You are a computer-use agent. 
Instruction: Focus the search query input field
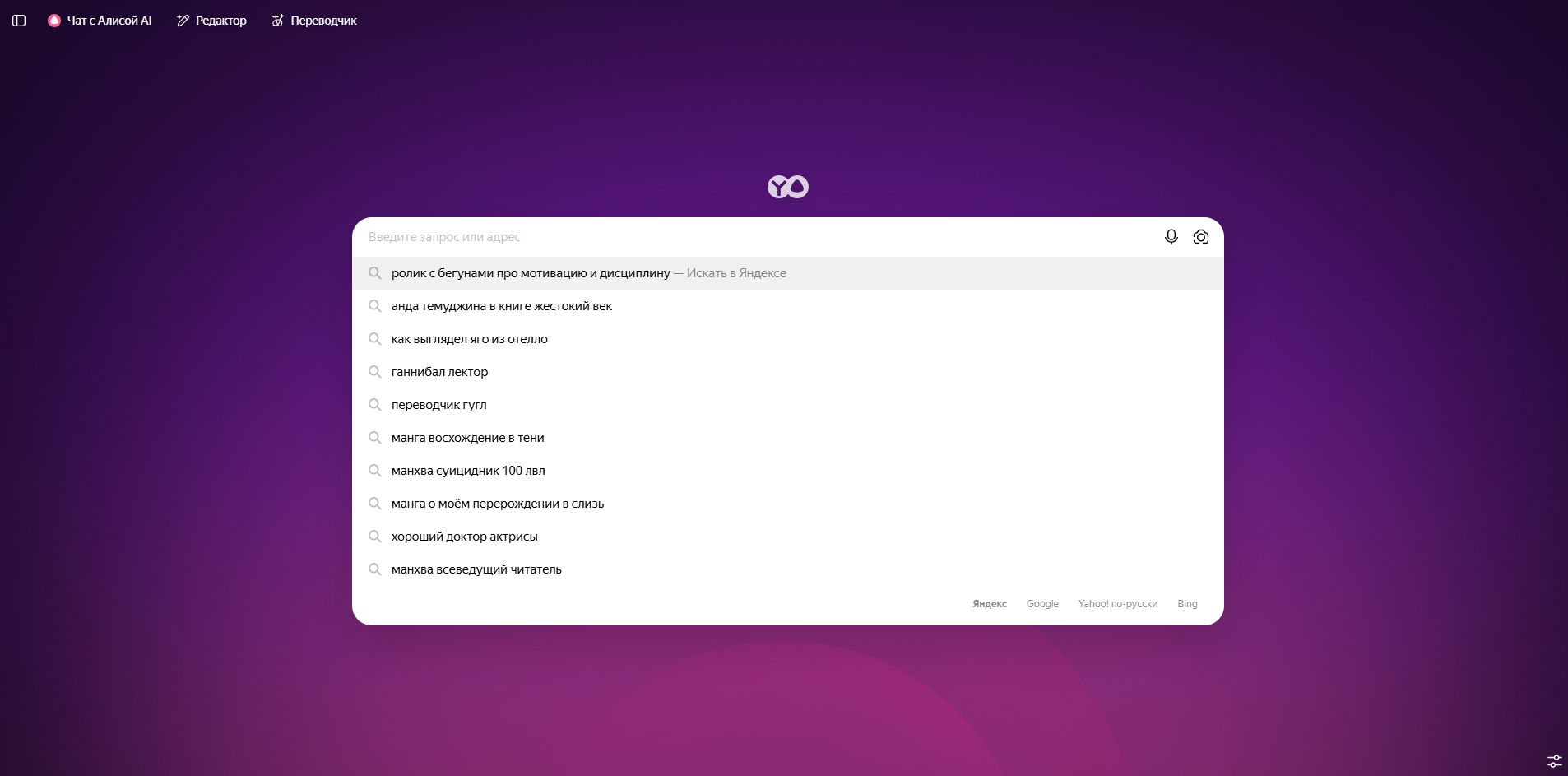pos(757,237)
